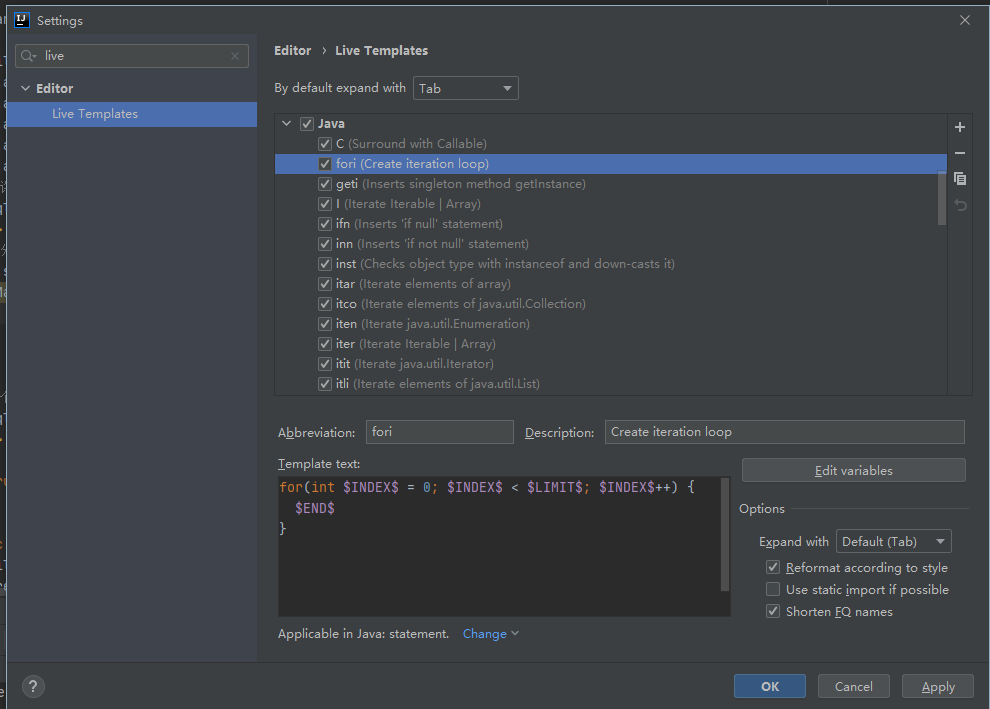Image resolution: width=990 pixels, height=709 pixels.
Task: Toggle the itit template checkbox
Action: tap(325, 364)
